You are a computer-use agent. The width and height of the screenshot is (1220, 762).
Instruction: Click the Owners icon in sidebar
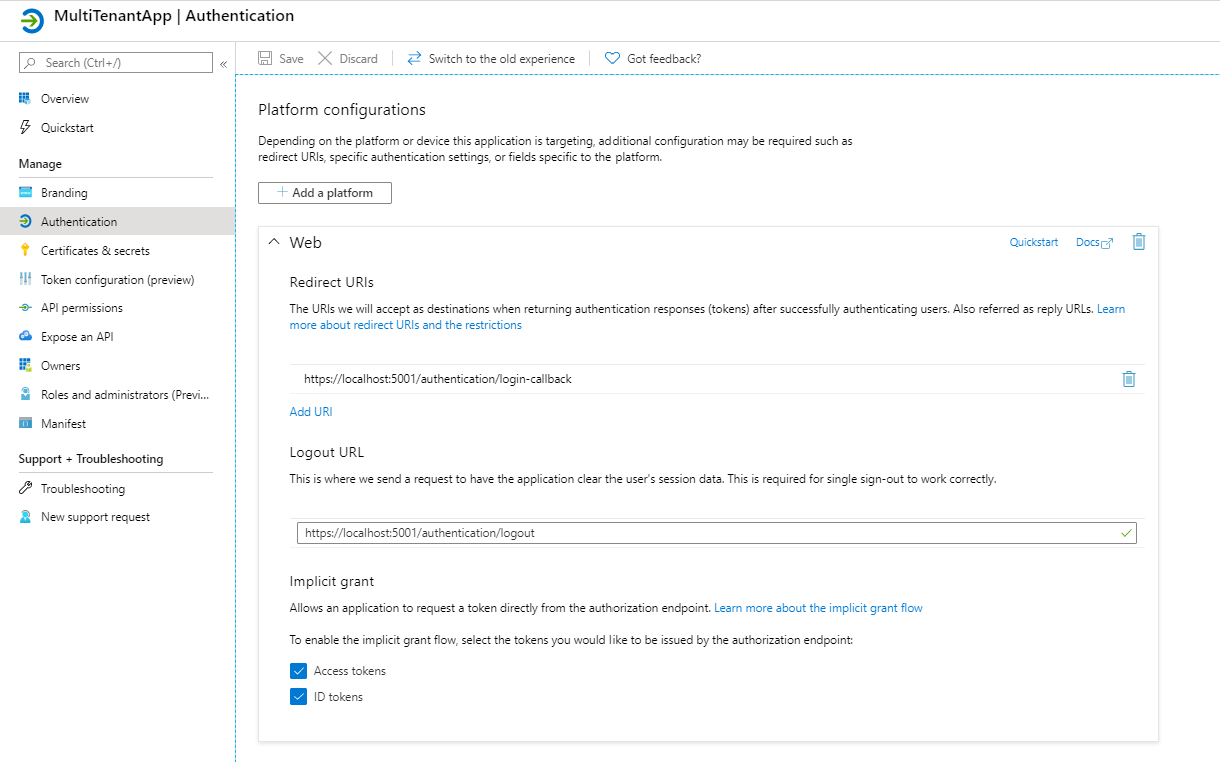pyautogui.click(x=25, y=365)
